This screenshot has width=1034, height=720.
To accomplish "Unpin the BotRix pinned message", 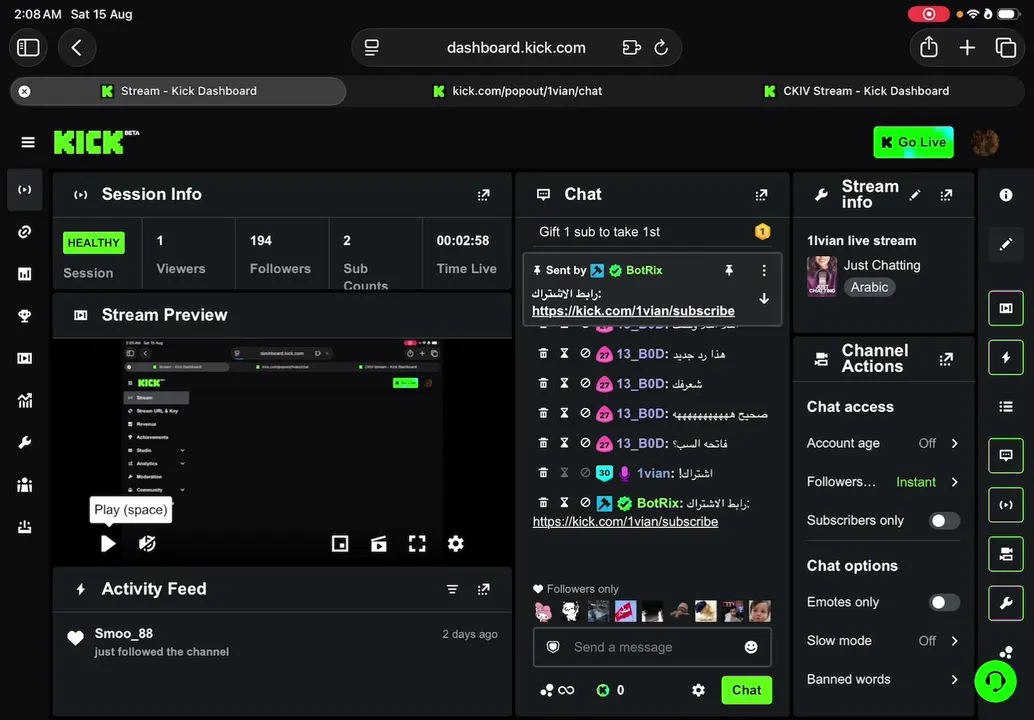I will click(x=729, y=270).
